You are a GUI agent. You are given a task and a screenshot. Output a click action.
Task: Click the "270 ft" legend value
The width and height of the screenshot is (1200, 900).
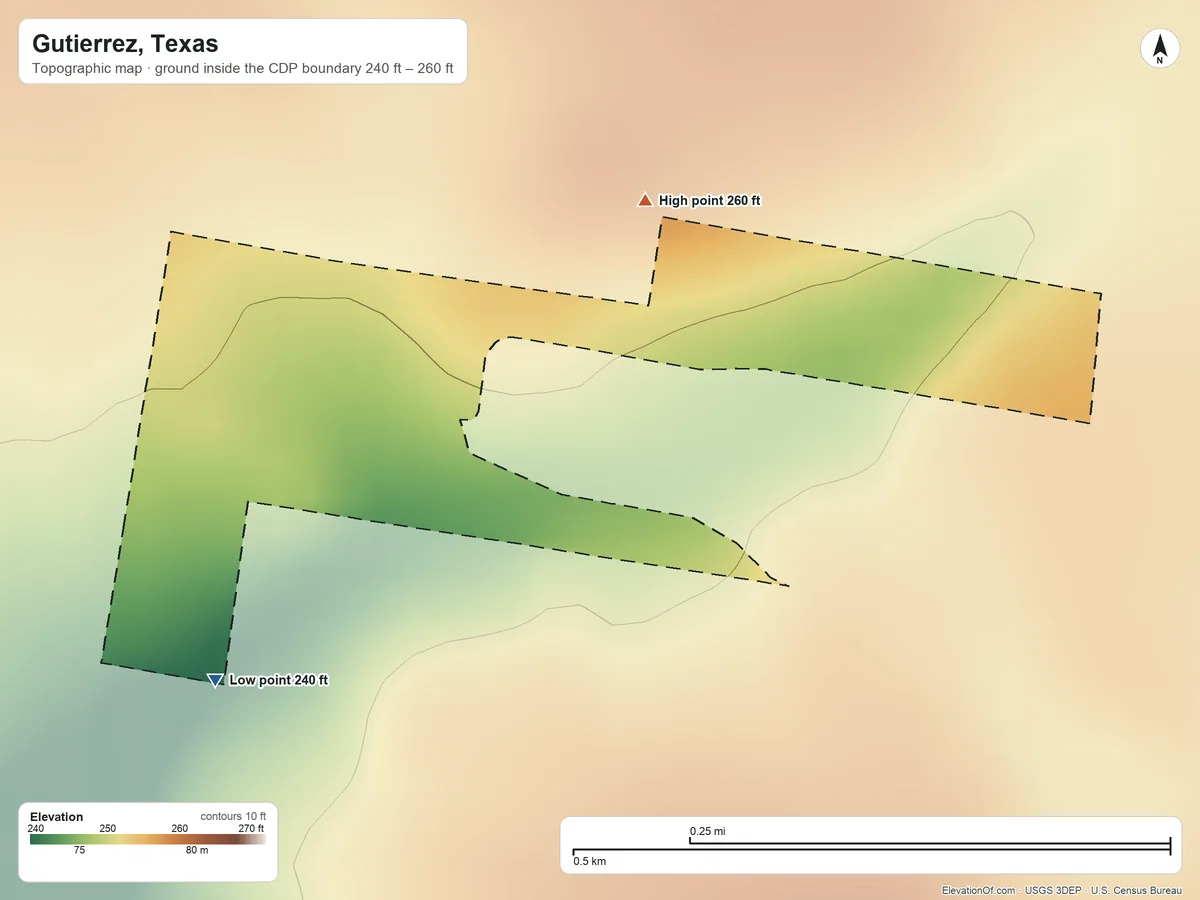point(251,828)
